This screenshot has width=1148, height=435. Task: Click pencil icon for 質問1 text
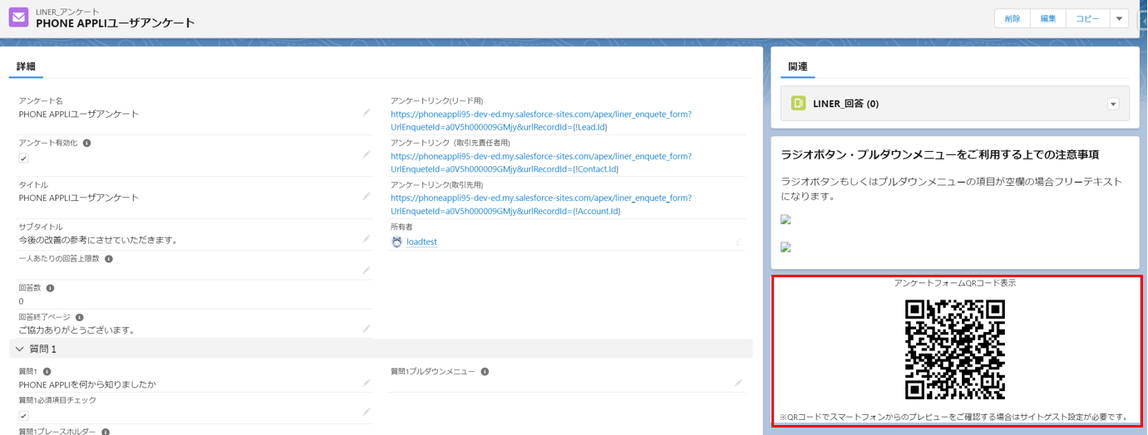[x=366, y=383]
